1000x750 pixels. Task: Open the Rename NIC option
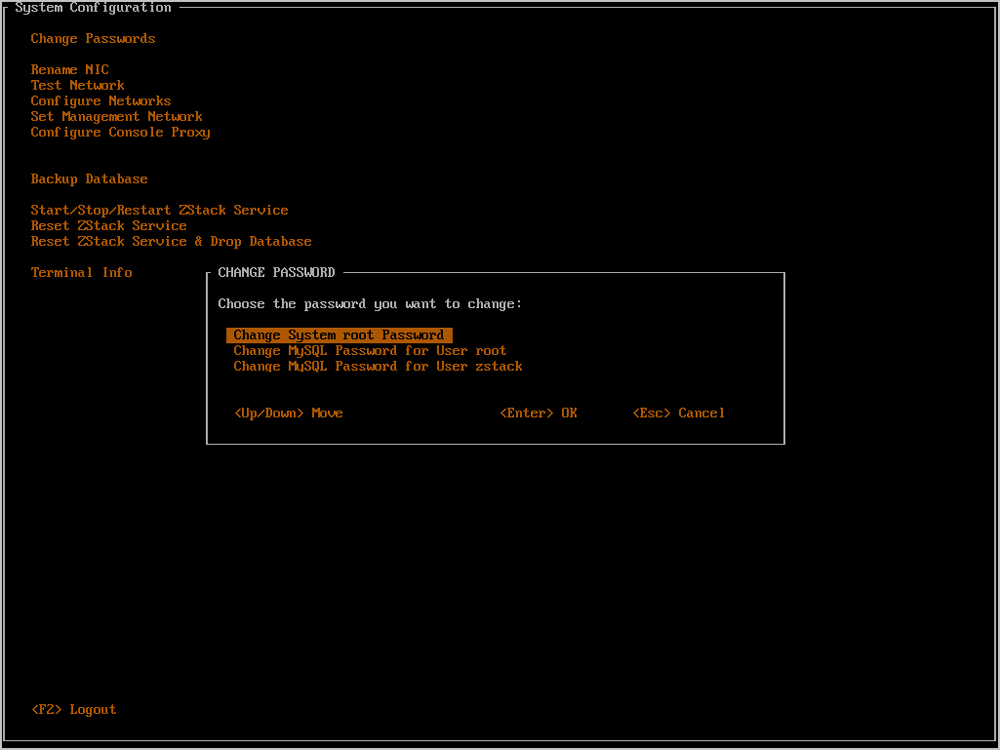coord(70,70)
